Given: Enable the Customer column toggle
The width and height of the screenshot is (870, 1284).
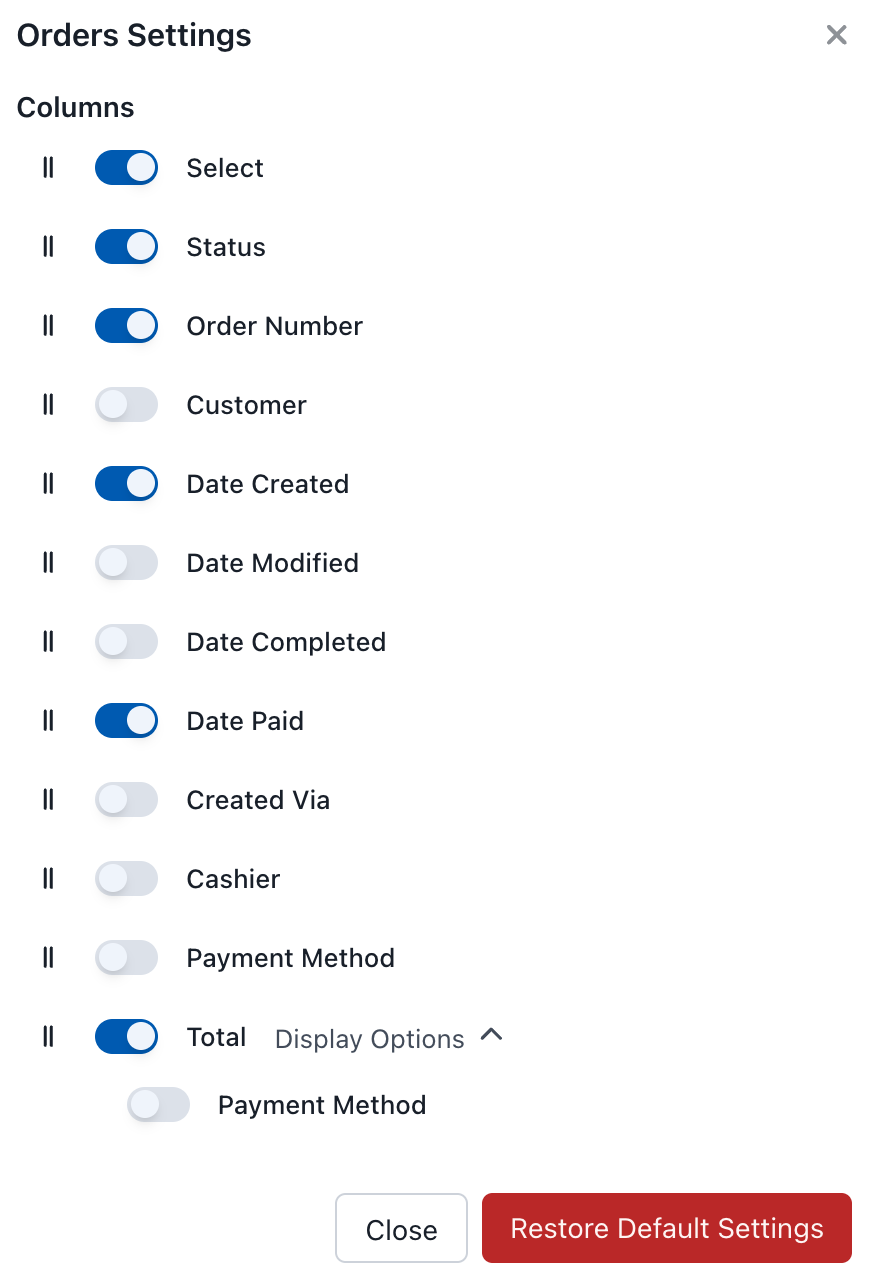Looking at the screenshot, I should pos(126,405).
